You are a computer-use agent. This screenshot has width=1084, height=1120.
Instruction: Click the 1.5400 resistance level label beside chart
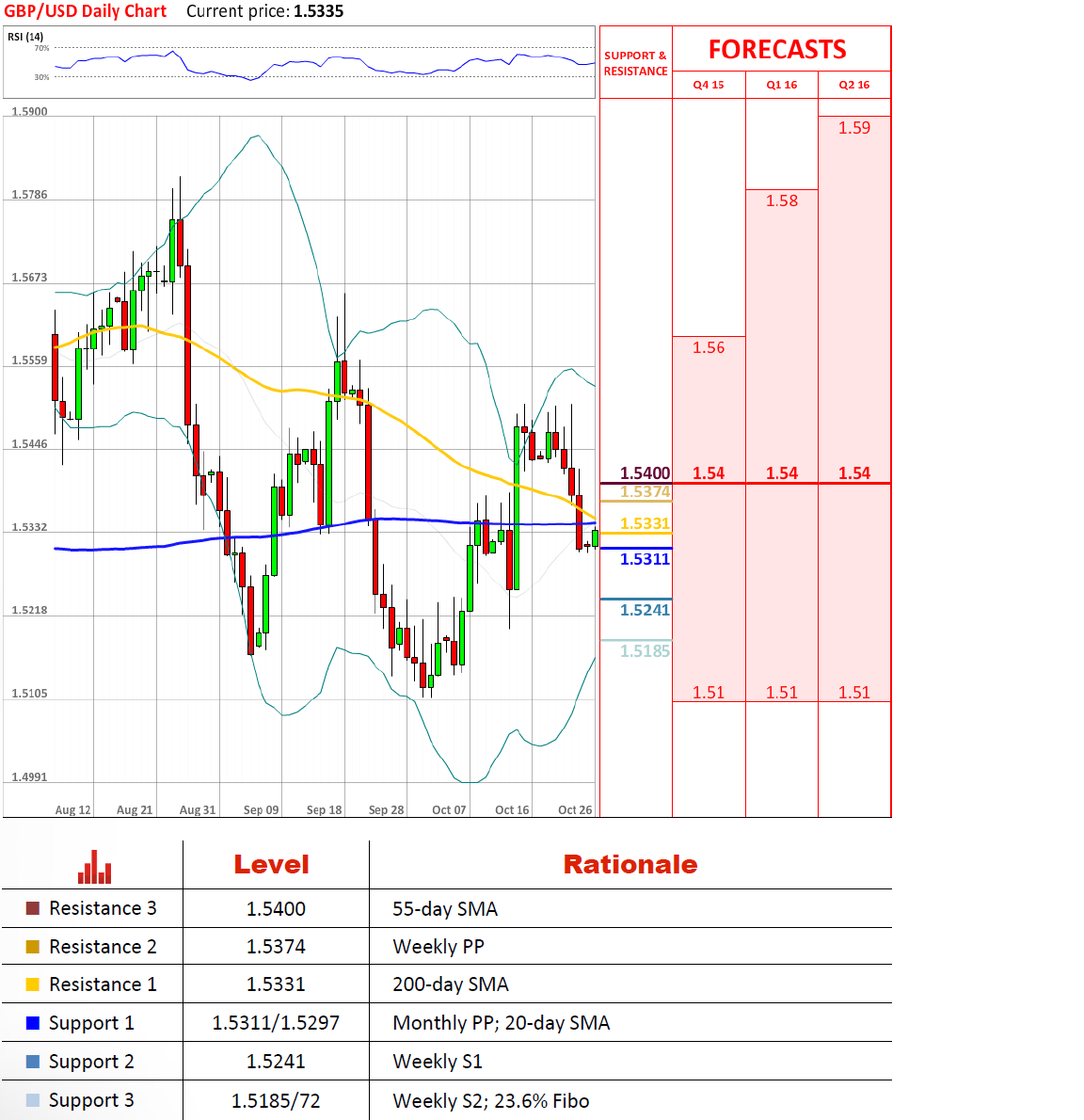point(645,472)
